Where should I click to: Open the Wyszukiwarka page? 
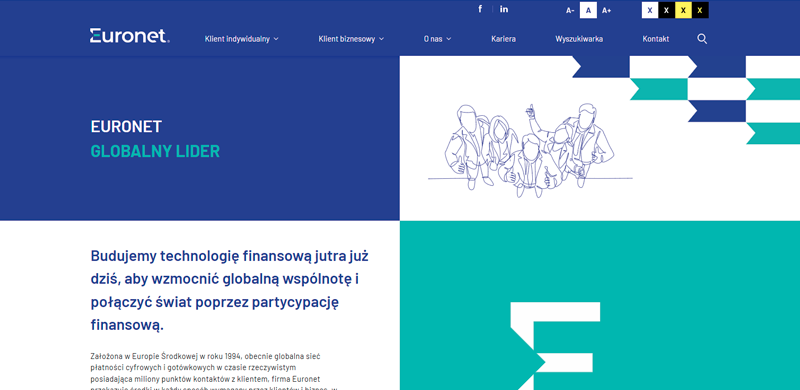click(x=579, y=39)
